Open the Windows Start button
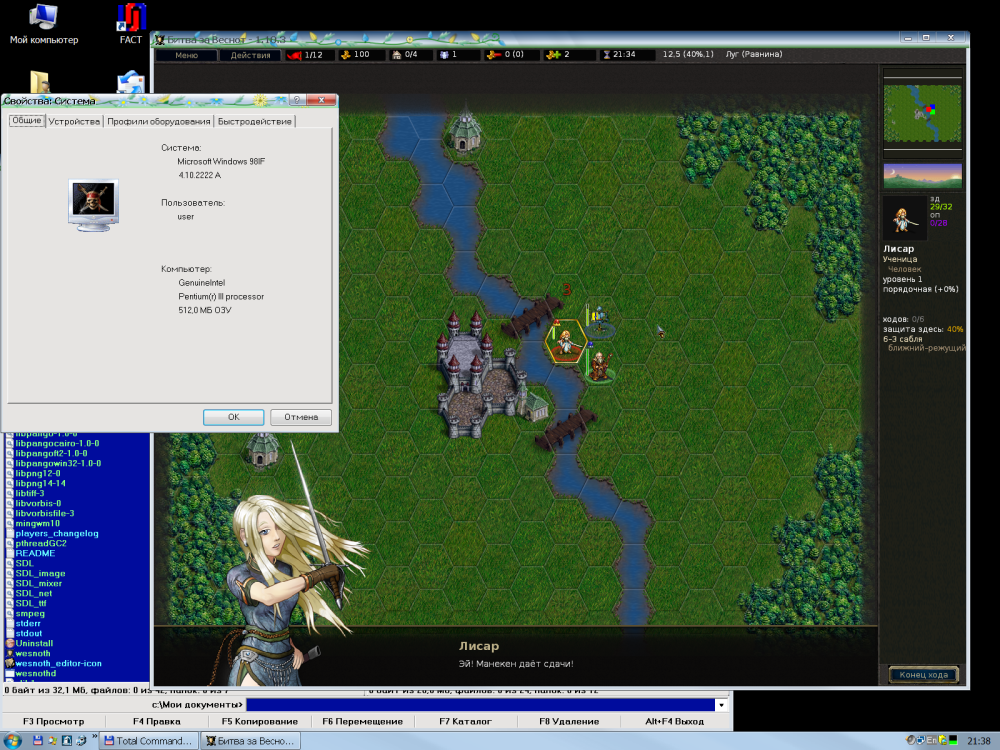This screenshot has height=750, width=1000. pyautogui.click(x=13, y=740)
